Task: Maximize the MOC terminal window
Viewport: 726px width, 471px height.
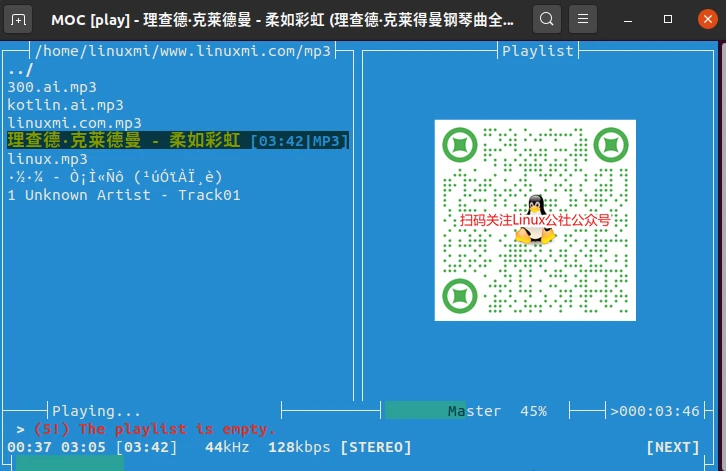Action: point(668,19)
